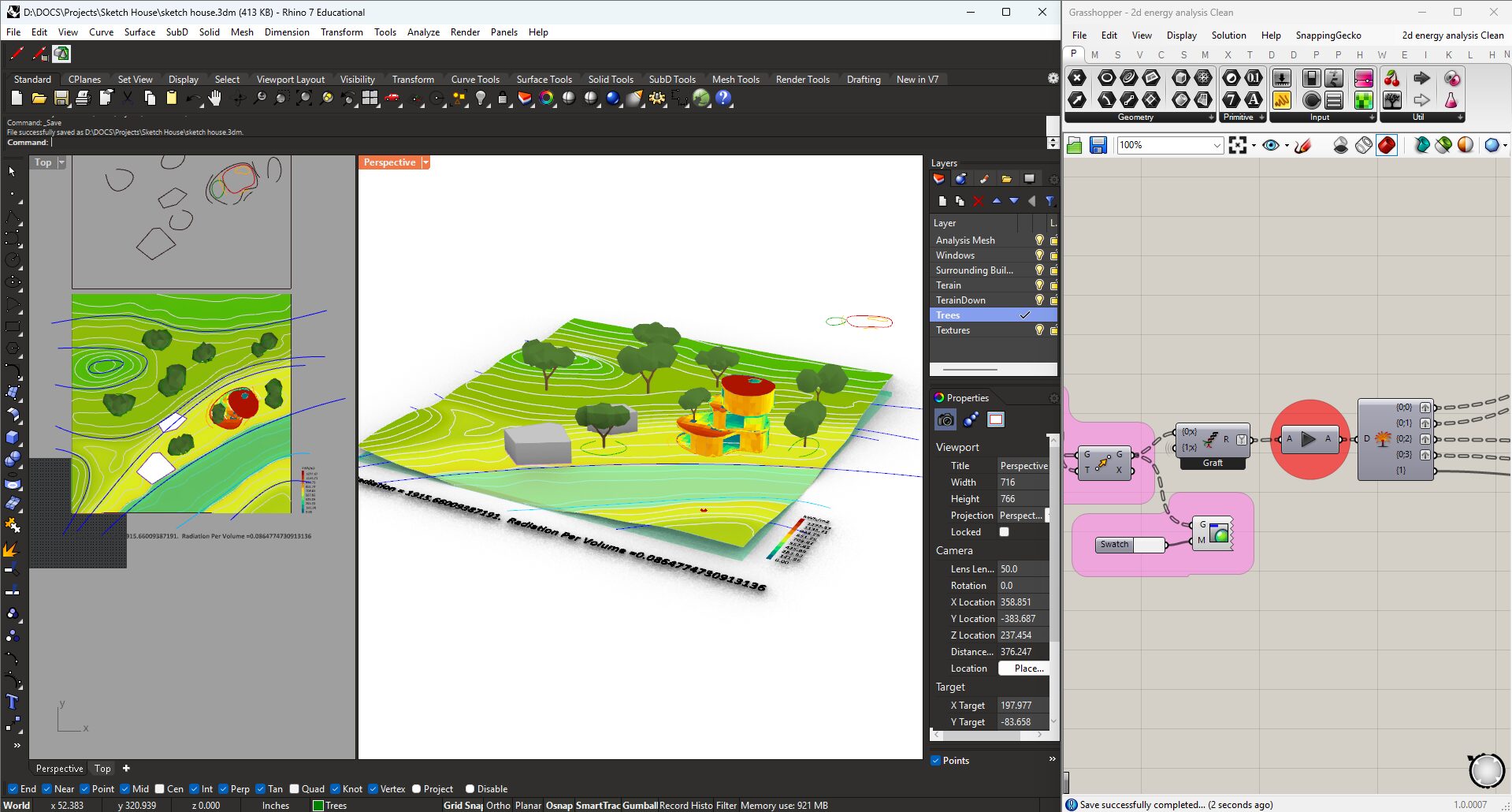Screen dimensions: 1512x812
Task: Click the Text tool in left sidebar
Action: coord(12,702)
